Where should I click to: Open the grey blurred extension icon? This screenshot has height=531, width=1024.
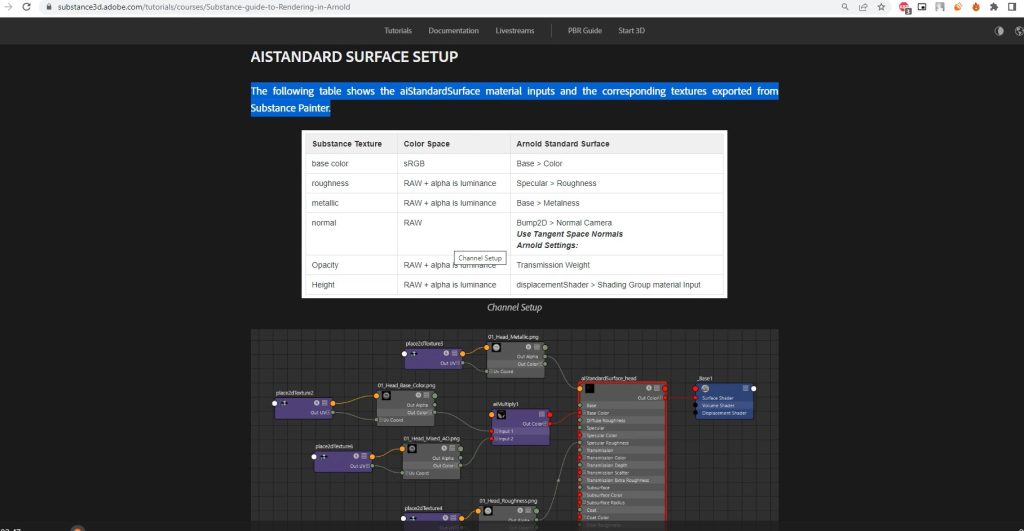click(x=940, y=7)
